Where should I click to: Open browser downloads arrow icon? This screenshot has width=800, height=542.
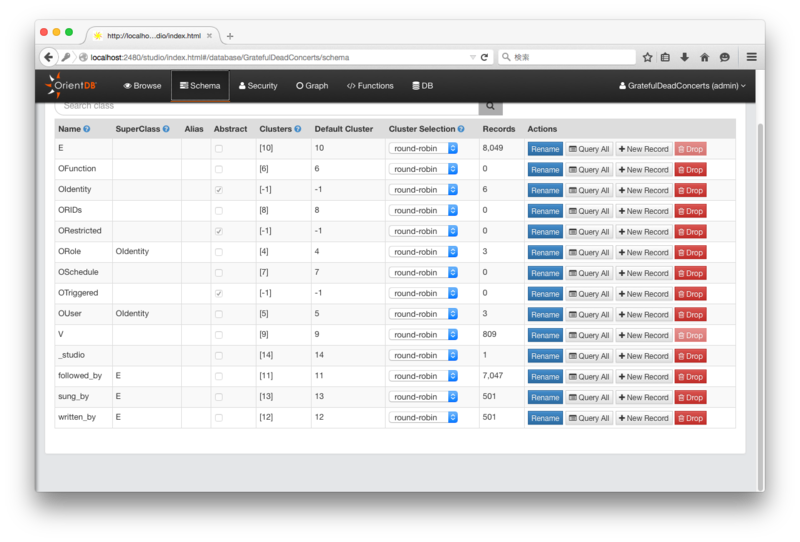click(x=685, y=57)
